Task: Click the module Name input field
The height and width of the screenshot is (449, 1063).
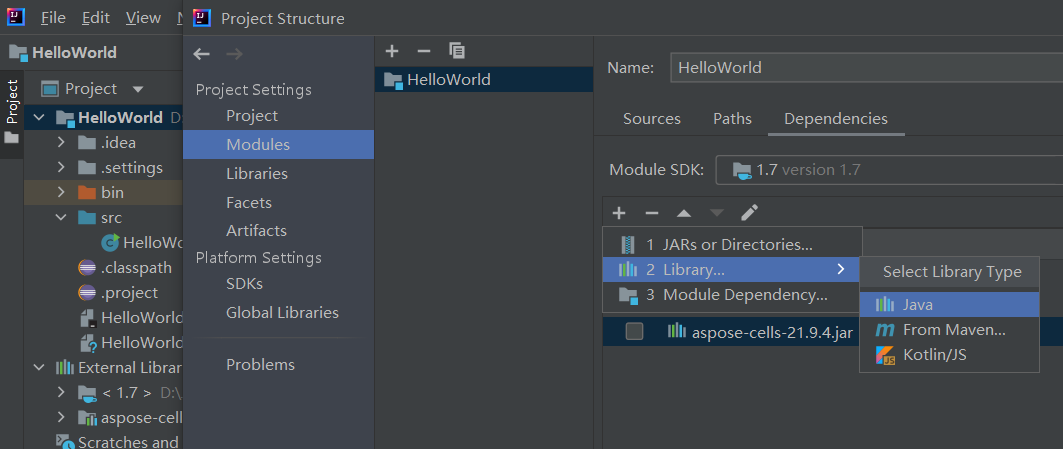Action: click(x=866, y=68)
